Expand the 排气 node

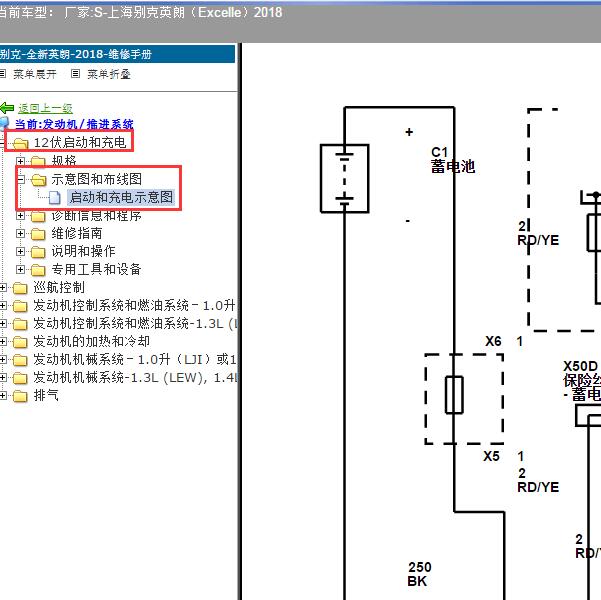pyautogui.click(x=3, y=396)
